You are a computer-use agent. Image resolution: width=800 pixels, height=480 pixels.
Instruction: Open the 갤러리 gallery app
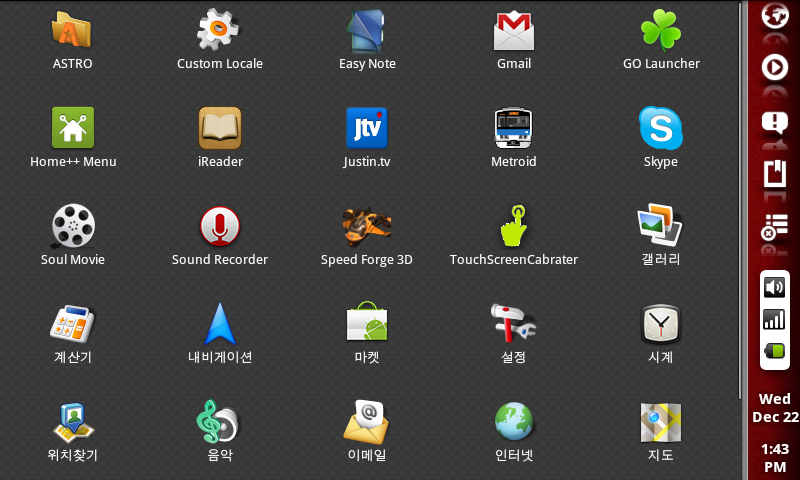pyautogui.click(x=660, y=224)
